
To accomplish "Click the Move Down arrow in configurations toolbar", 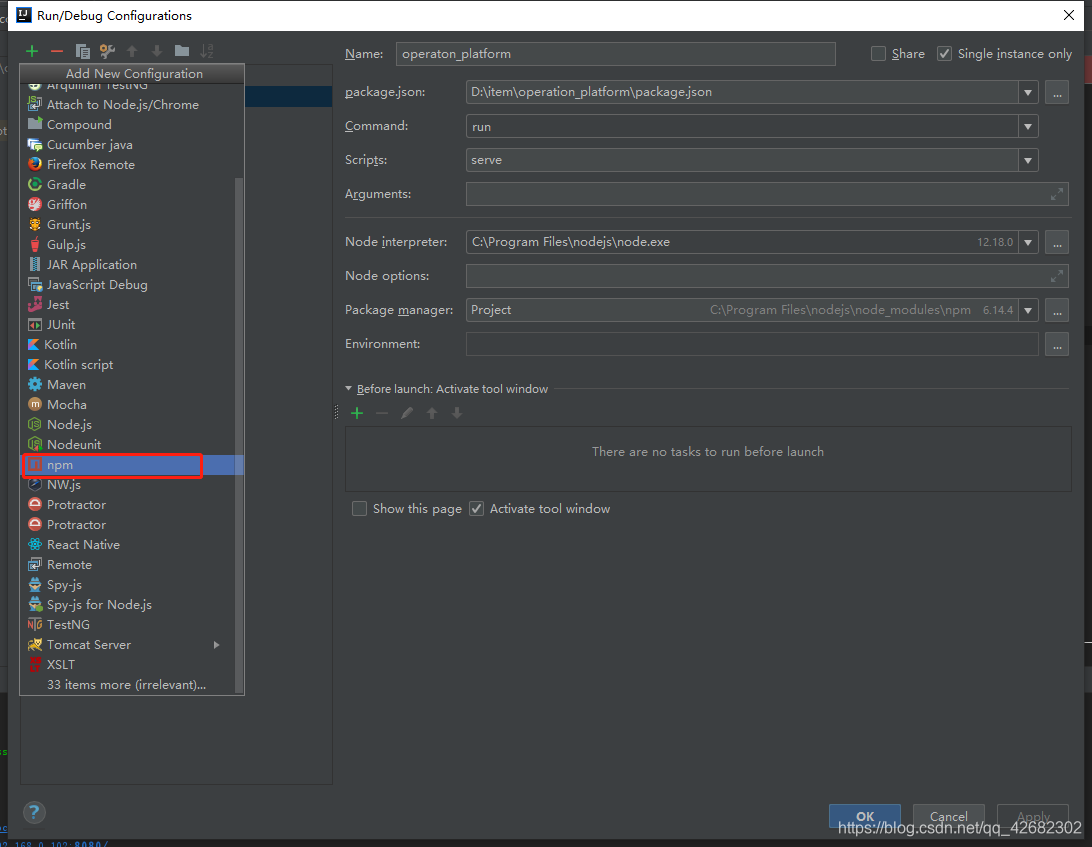I will pyautogui.click(x=157, y=51).
